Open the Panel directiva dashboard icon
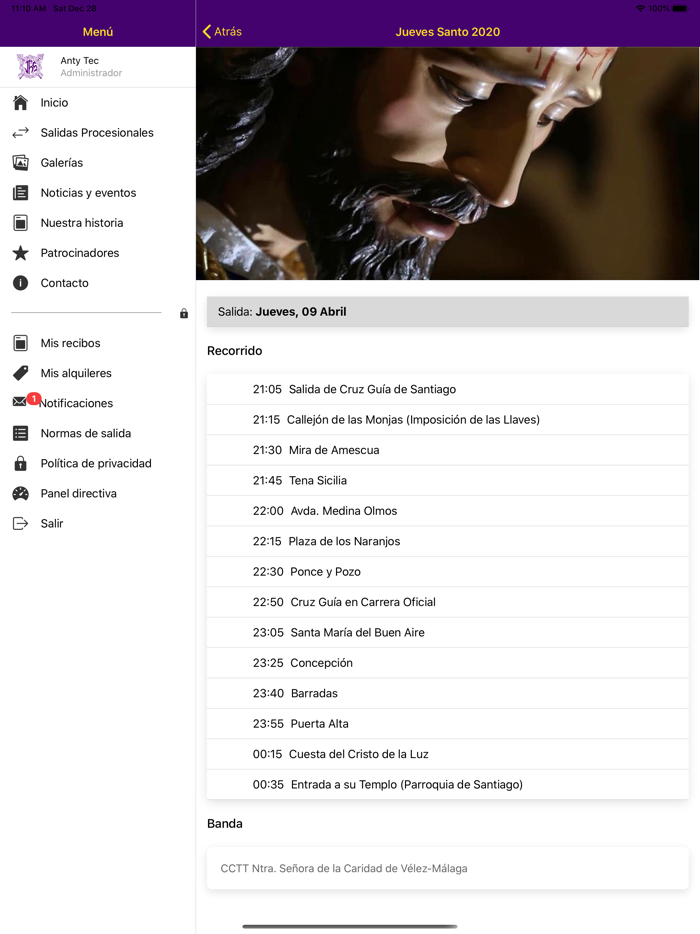 pos(20,493)
